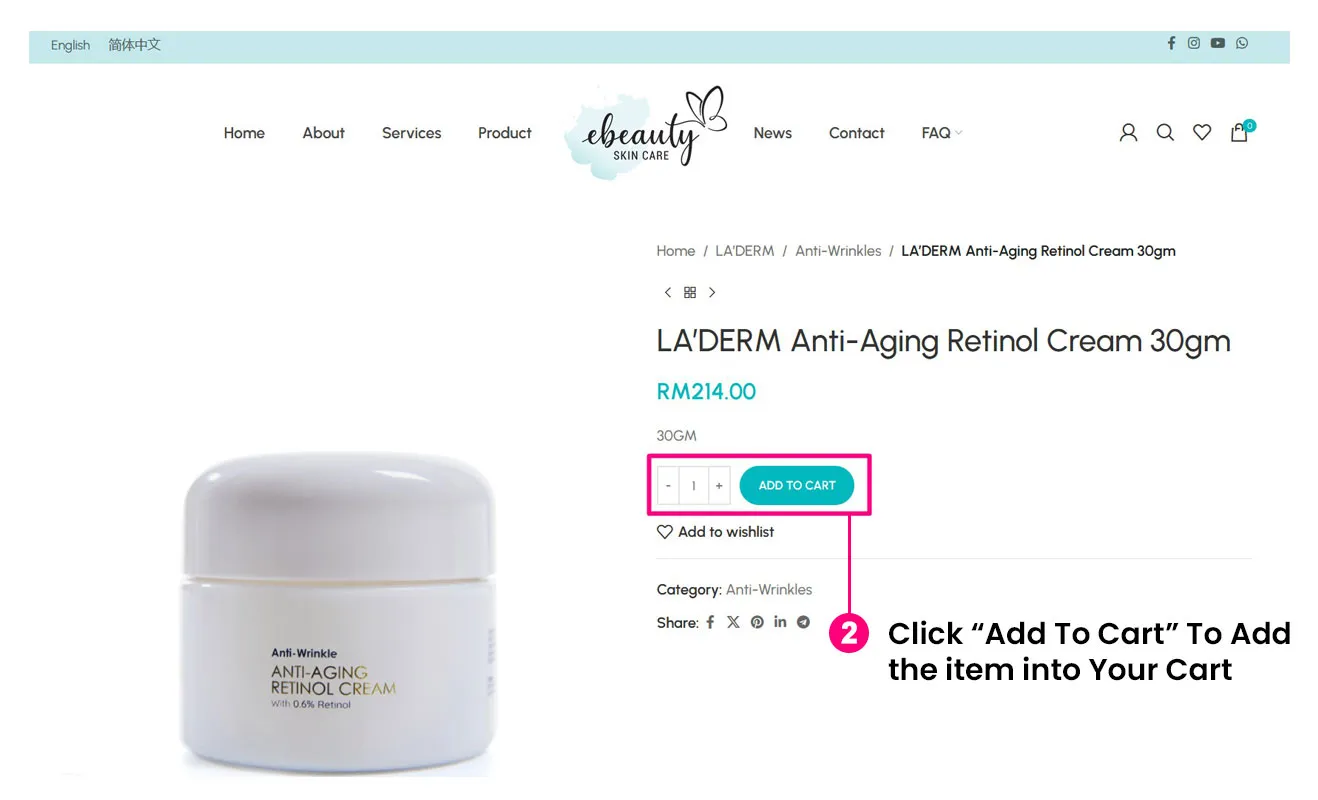Click the ADD TO CART button
The width and height of the screenshot is (1318, 800).
[796, 485]
